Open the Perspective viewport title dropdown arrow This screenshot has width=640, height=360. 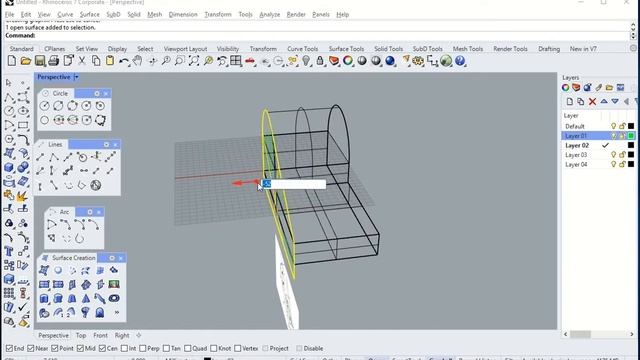76,77
